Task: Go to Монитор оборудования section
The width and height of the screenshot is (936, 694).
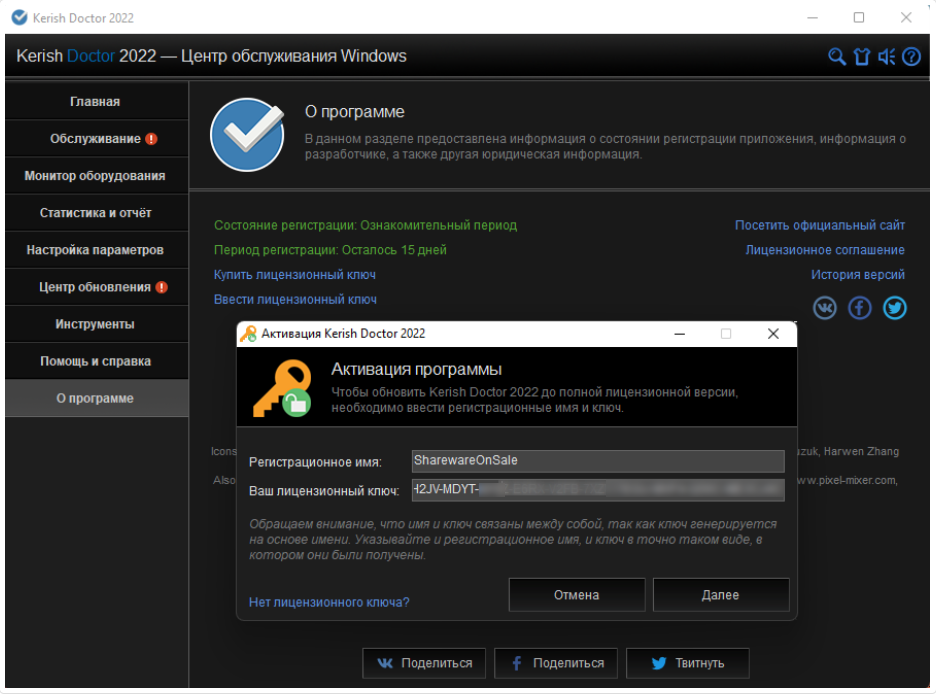Action: coord(95,176)
